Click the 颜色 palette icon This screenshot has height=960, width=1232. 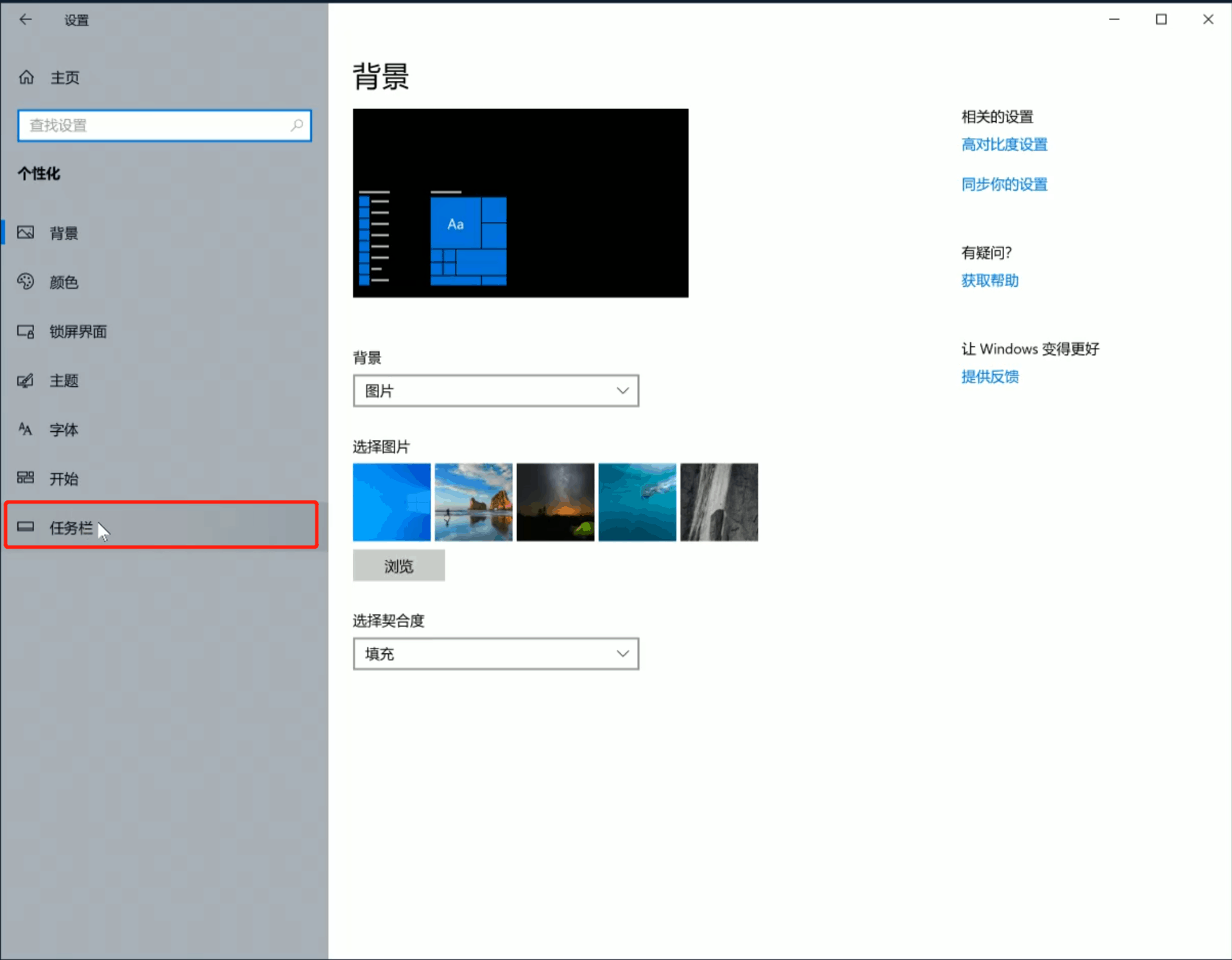click(x=26, y=281)
